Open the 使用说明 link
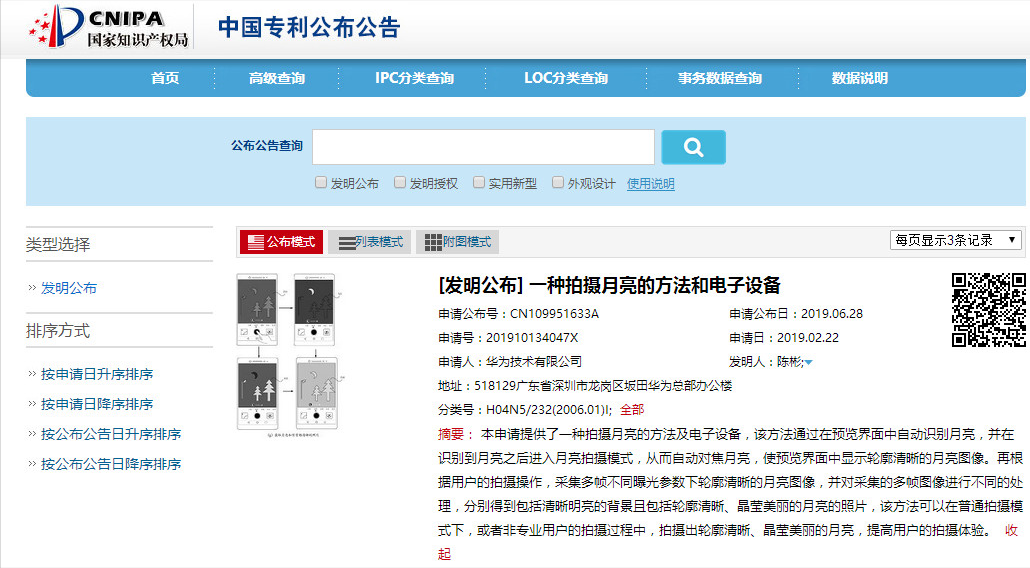 (x=650, y=184)
